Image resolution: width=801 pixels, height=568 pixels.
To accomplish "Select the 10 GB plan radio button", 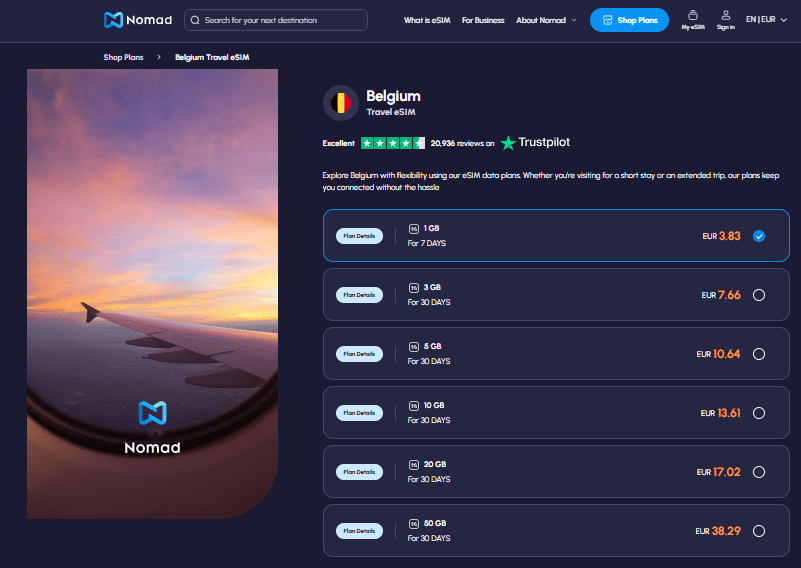I will point(759,413).
